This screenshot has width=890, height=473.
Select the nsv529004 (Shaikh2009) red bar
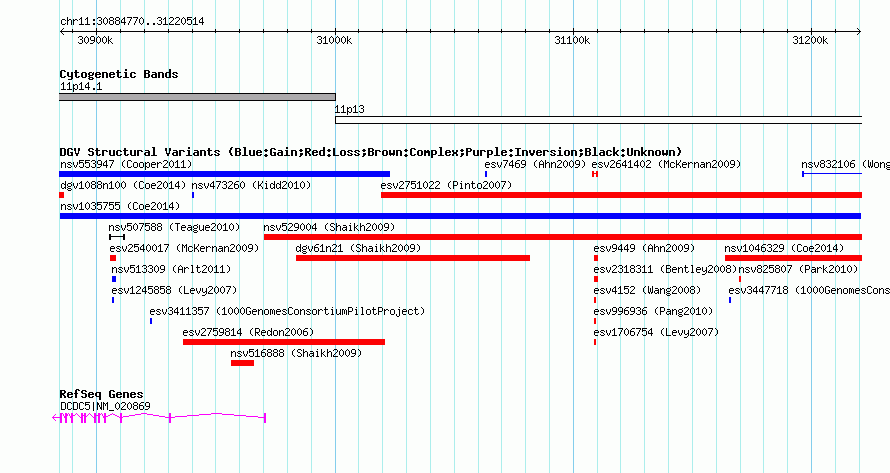coord(563,237)
